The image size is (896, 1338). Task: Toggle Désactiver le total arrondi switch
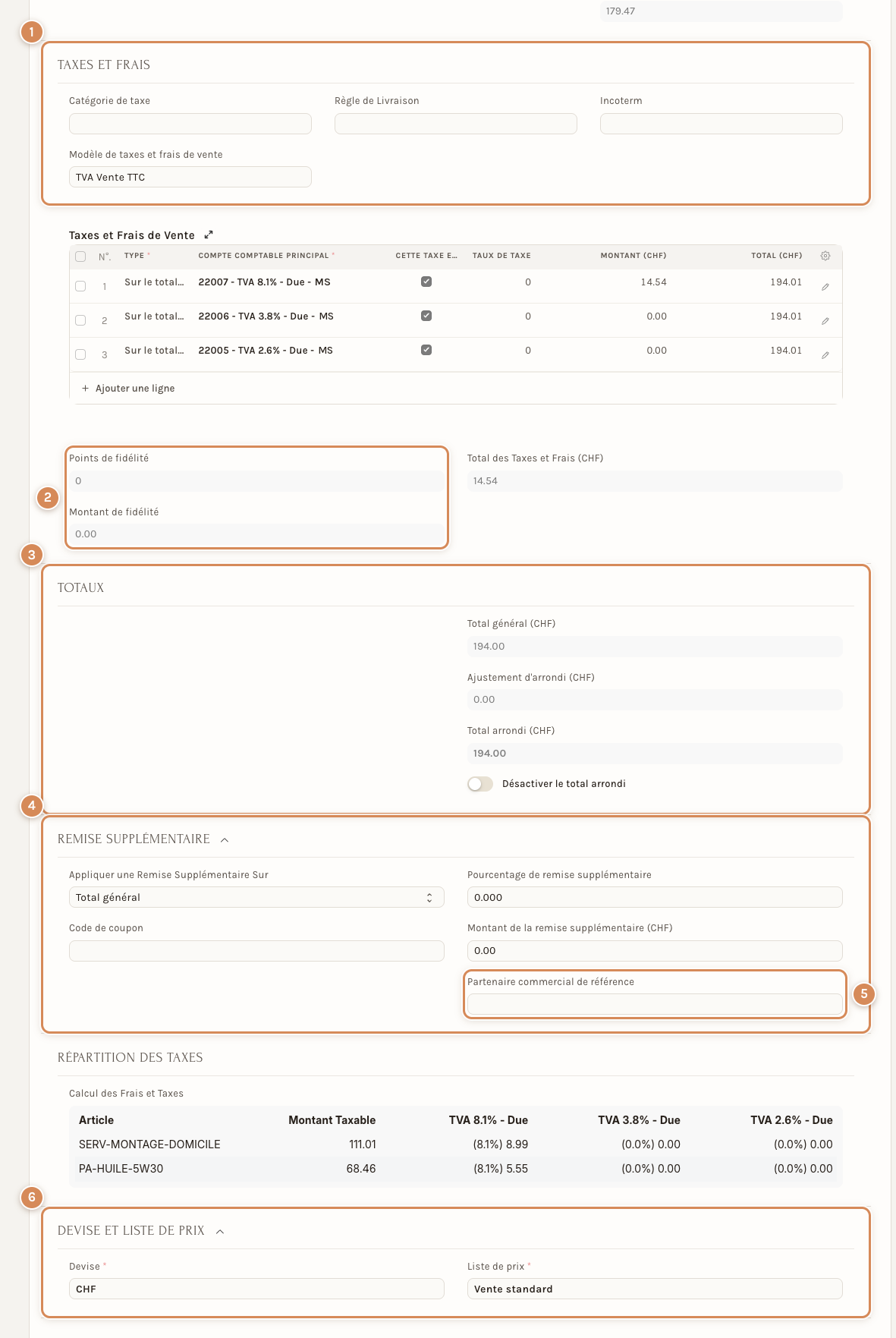click(480, 784)
